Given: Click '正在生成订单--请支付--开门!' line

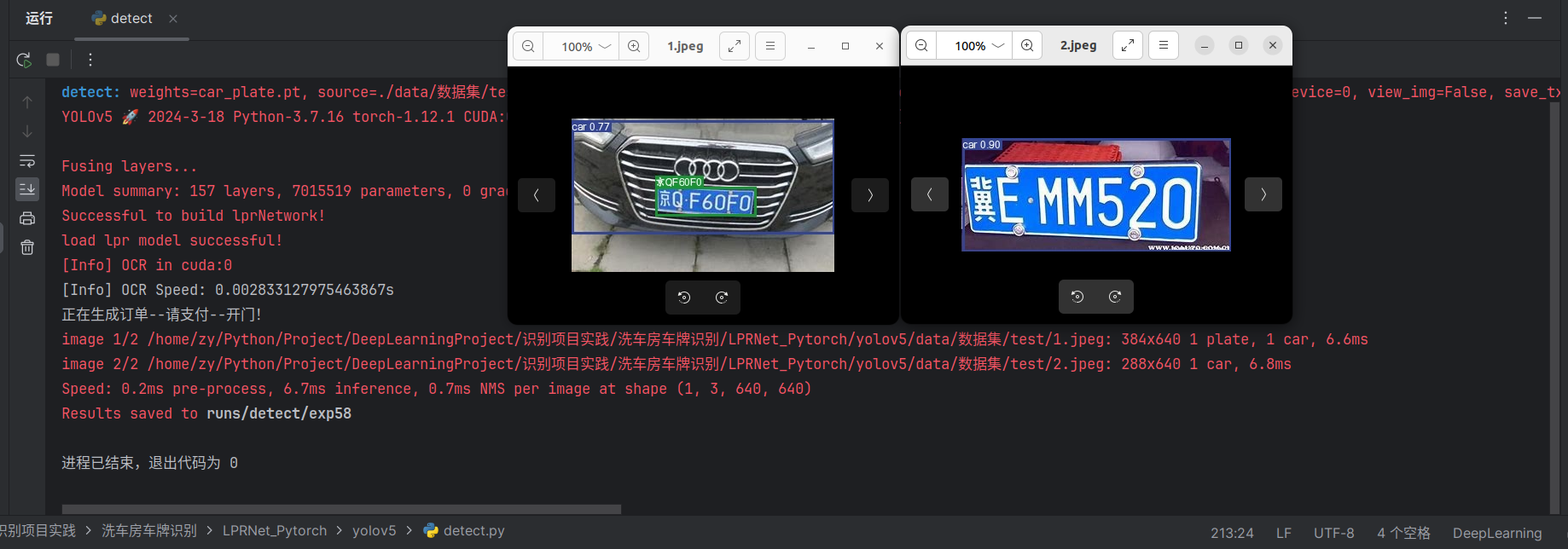Looking at the screenshot, I should 161,315.
